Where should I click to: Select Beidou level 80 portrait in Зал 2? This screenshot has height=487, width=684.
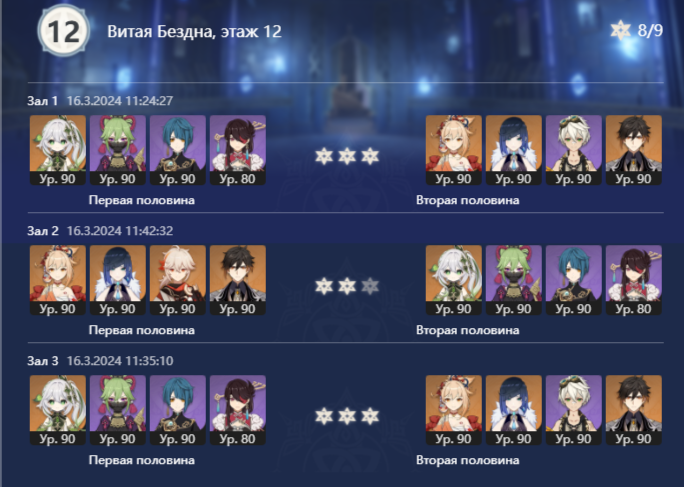tap(634, 280)
